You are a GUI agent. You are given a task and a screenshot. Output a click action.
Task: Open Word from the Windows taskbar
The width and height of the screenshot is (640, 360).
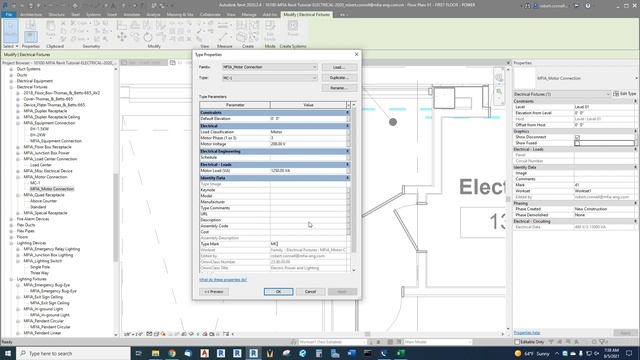[351, 353]
